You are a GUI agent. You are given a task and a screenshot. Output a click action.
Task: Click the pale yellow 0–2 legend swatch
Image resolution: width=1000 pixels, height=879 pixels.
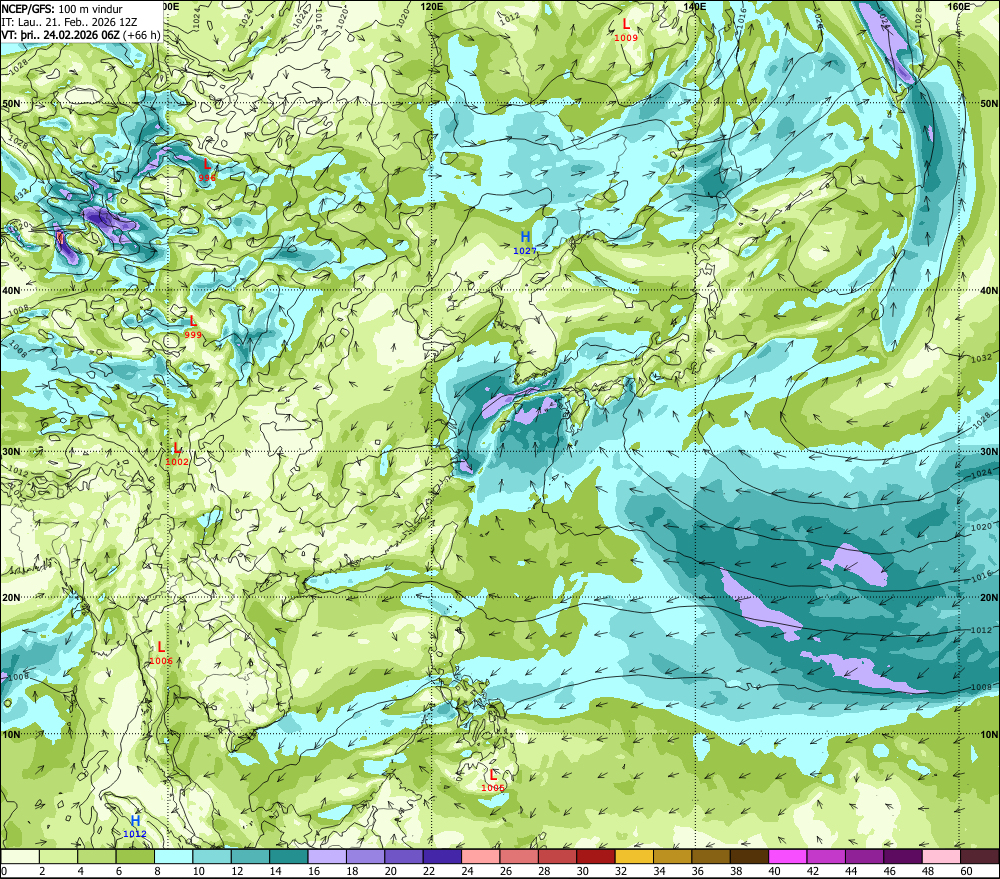20,856
